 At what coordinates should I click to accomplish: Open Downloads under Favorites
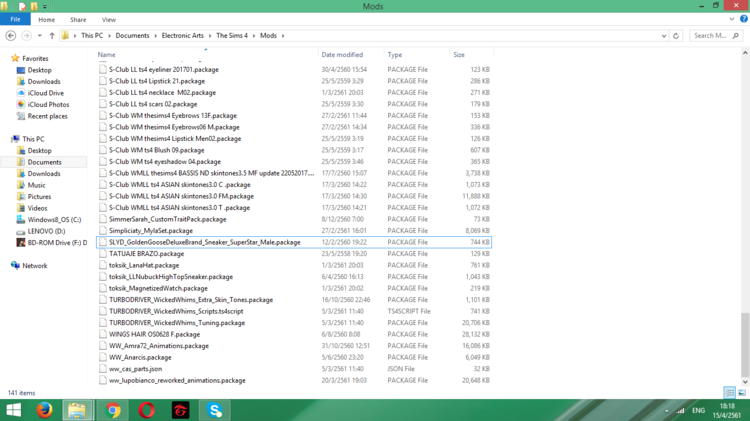(44, 81)
